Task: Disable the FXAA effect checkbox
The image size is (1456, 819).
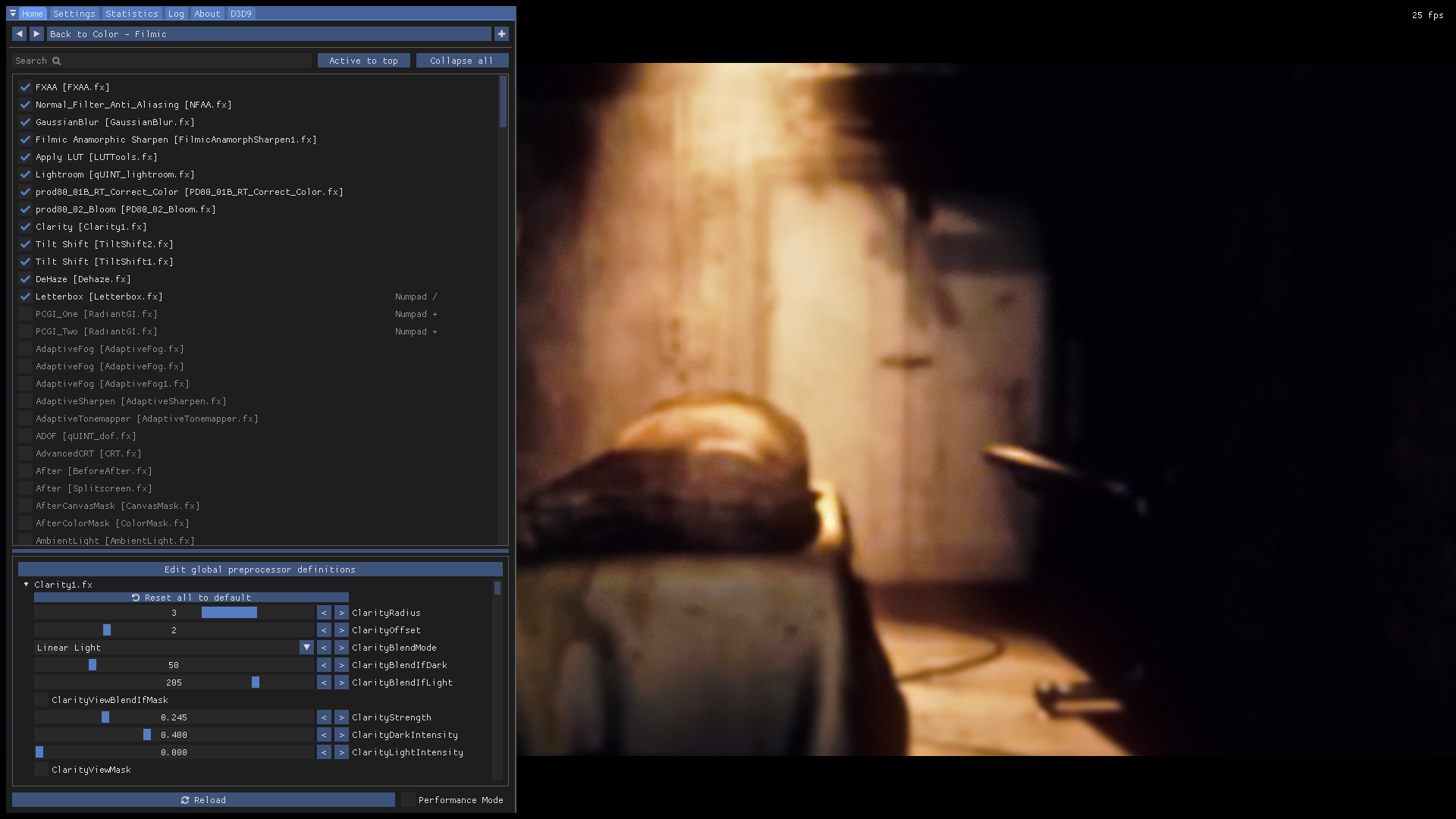Action: [x=24, y=87]
